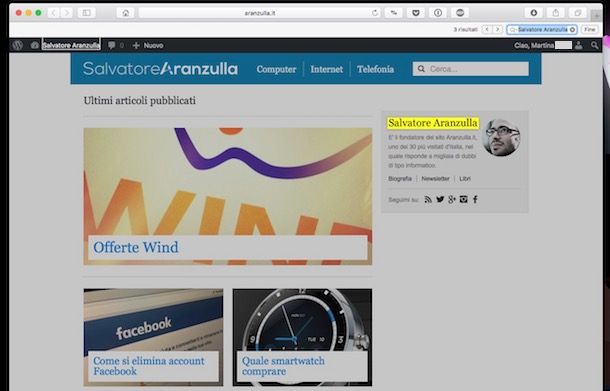Viewport: 610px width, 391px height.
Task: Go back with Safari's back arrow
Action: pos(54,13)
